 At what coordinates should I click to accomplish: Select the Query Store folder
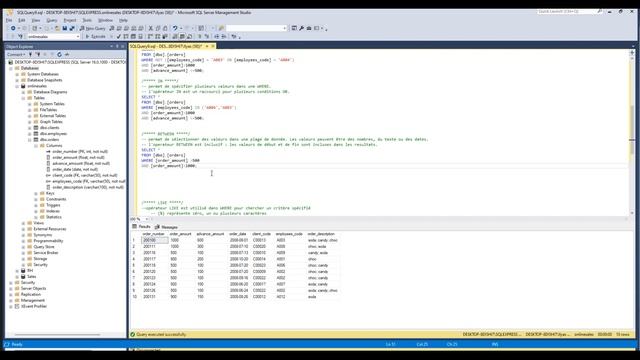(44, 247)
